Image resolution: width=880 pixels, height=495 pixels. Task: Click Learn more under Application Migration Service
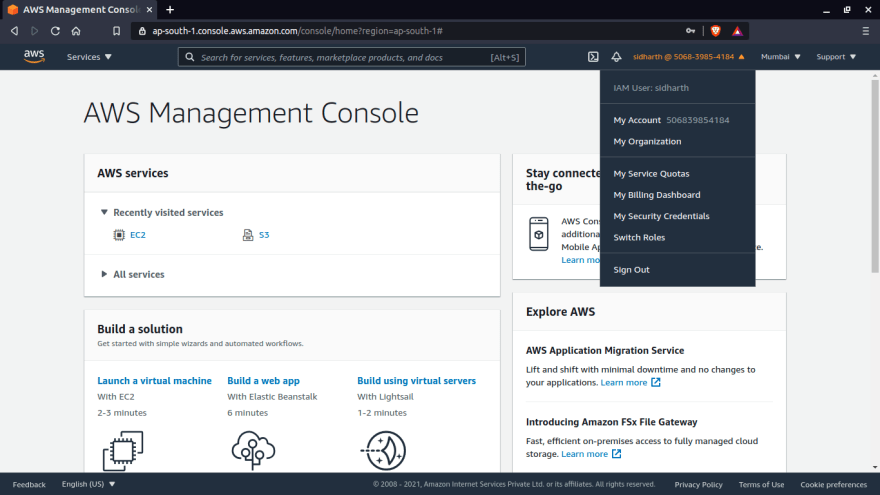624,382
